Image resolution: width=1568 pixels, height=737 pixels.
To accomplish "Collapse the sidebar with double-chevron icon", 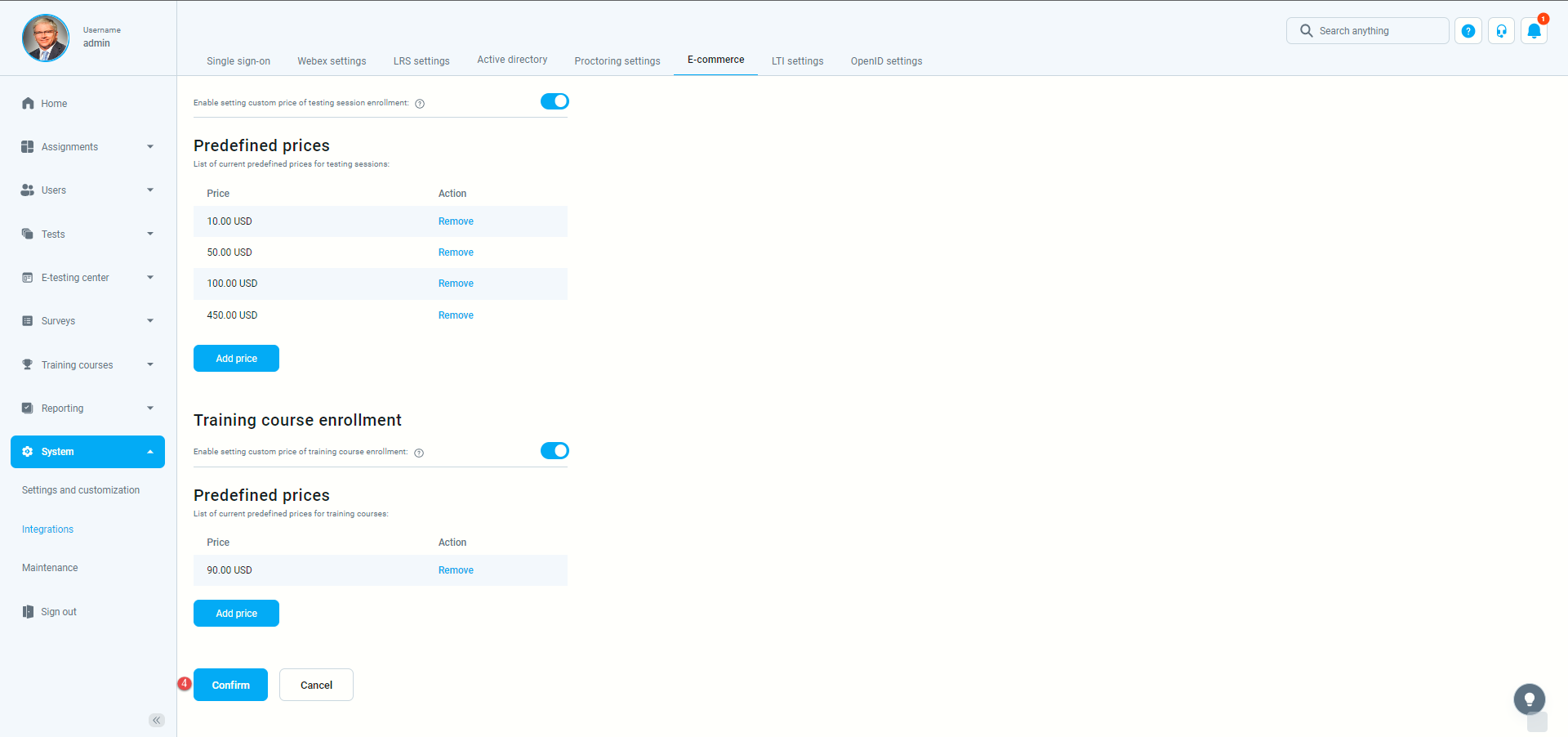I will 156,720.
